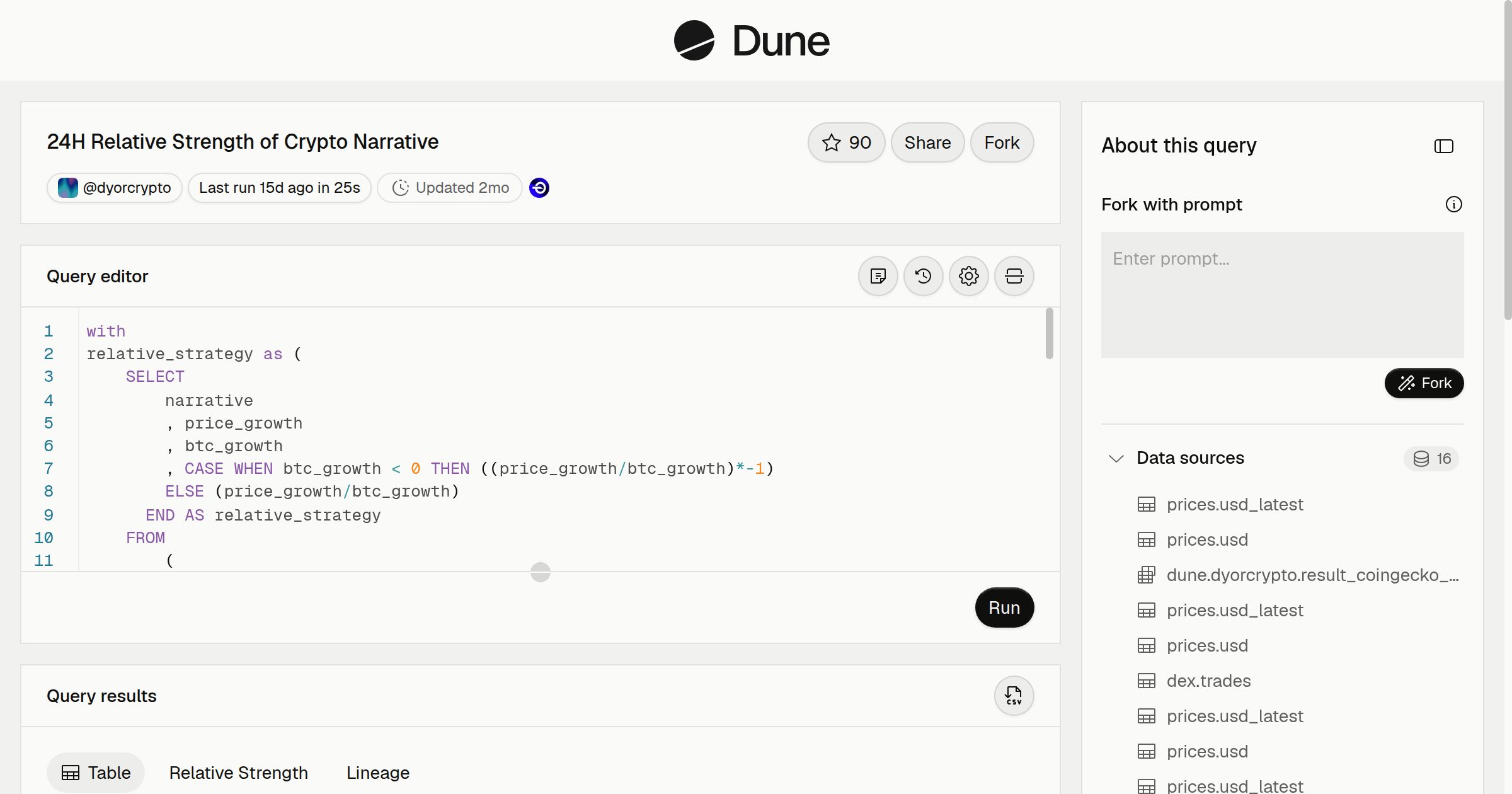Click 'END AS relative_strategy' code line
This screenshot has width=1512, height=794.
coord(263,515)
